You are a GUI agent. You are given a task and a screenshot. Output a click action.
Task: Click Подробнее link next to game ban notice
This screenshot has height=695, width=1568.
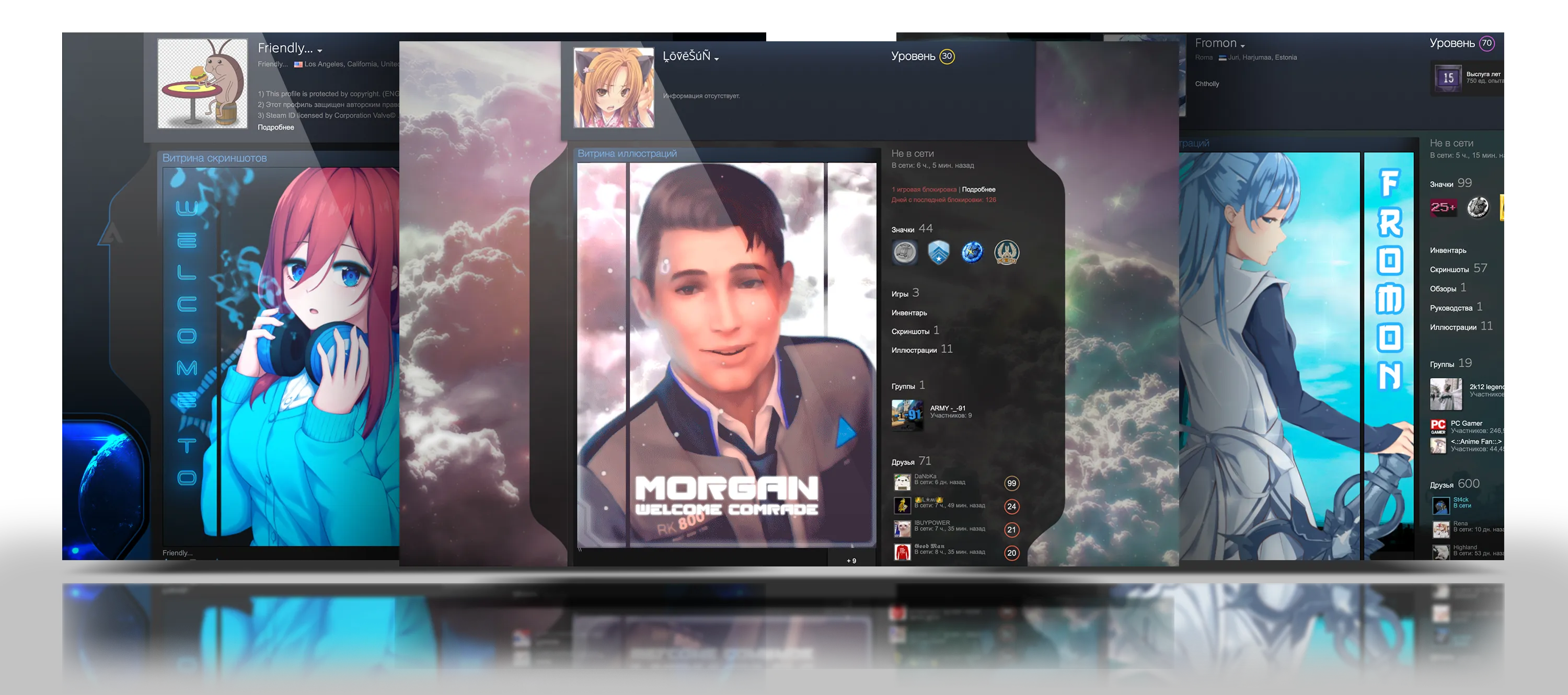pos(978,189)
